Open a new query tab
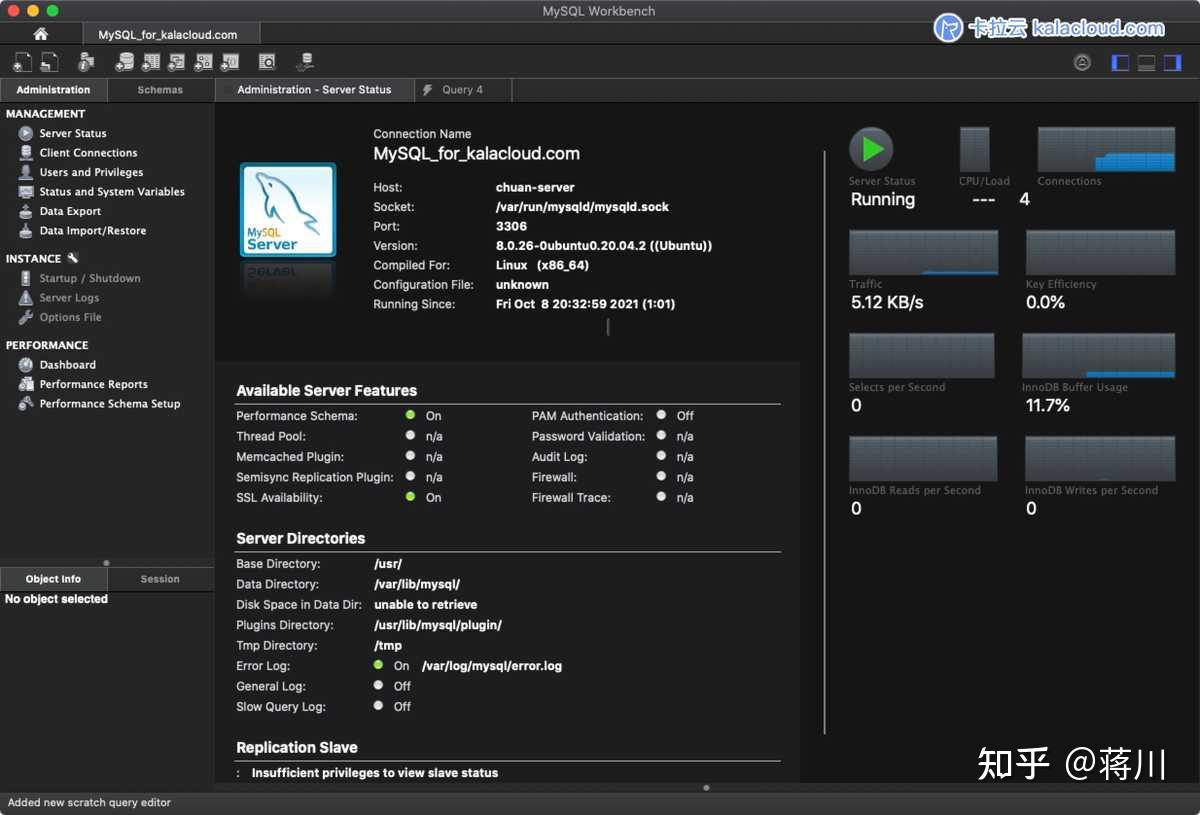This screenshot has width=1200, height=815. [x=22, y=61]
